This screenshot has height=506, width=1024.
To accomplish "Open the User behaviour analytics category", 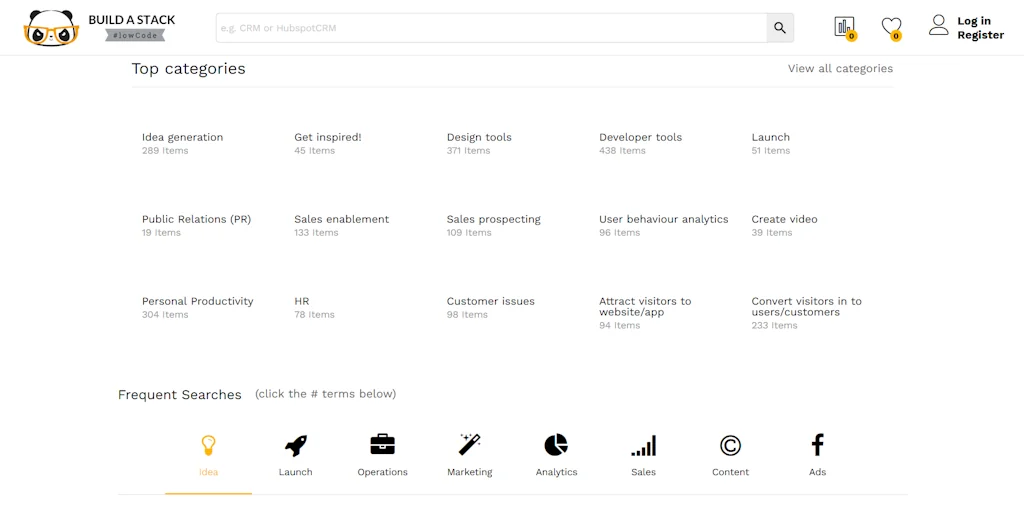I will (x=664, y=219).
